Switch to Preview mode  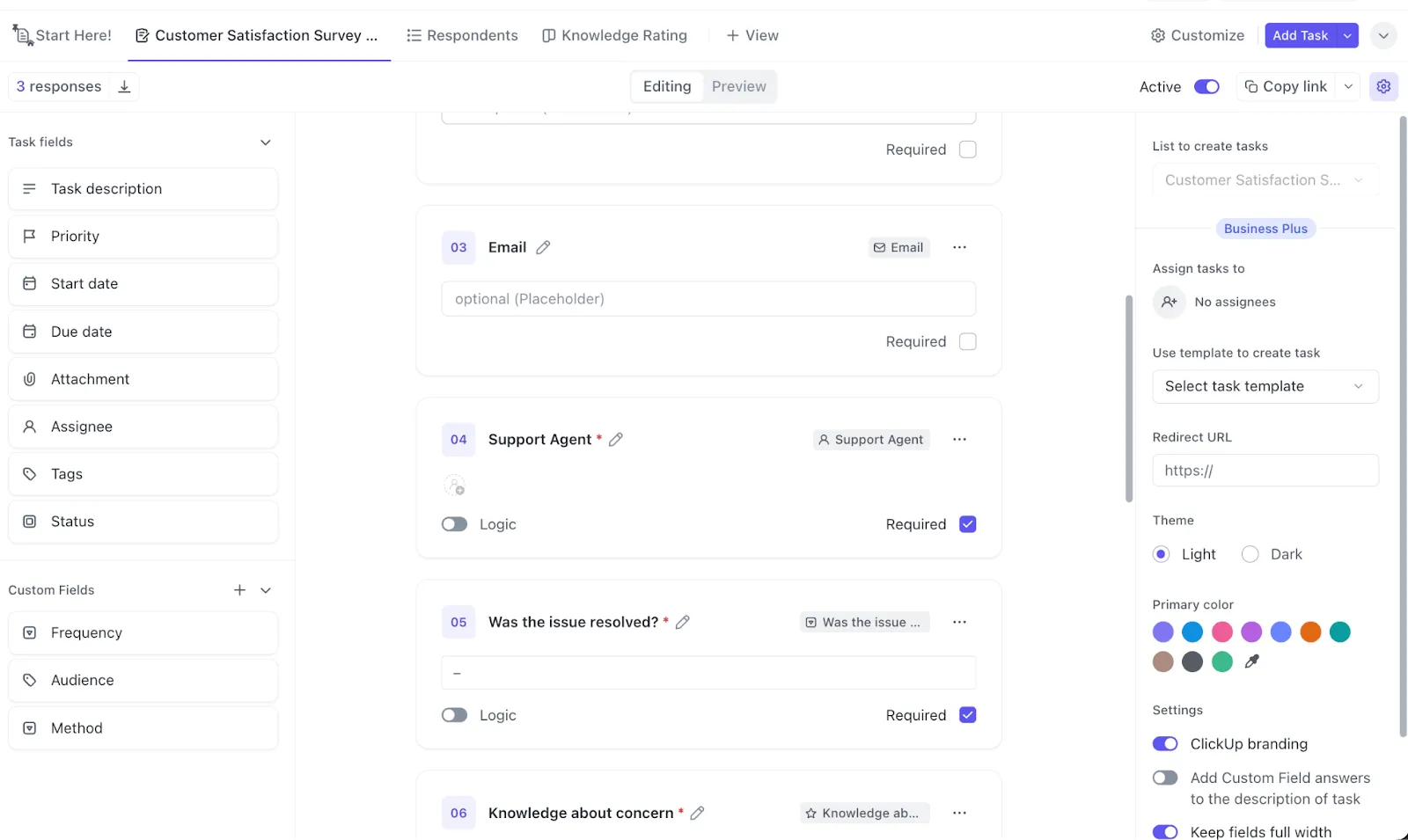(739, 86)
